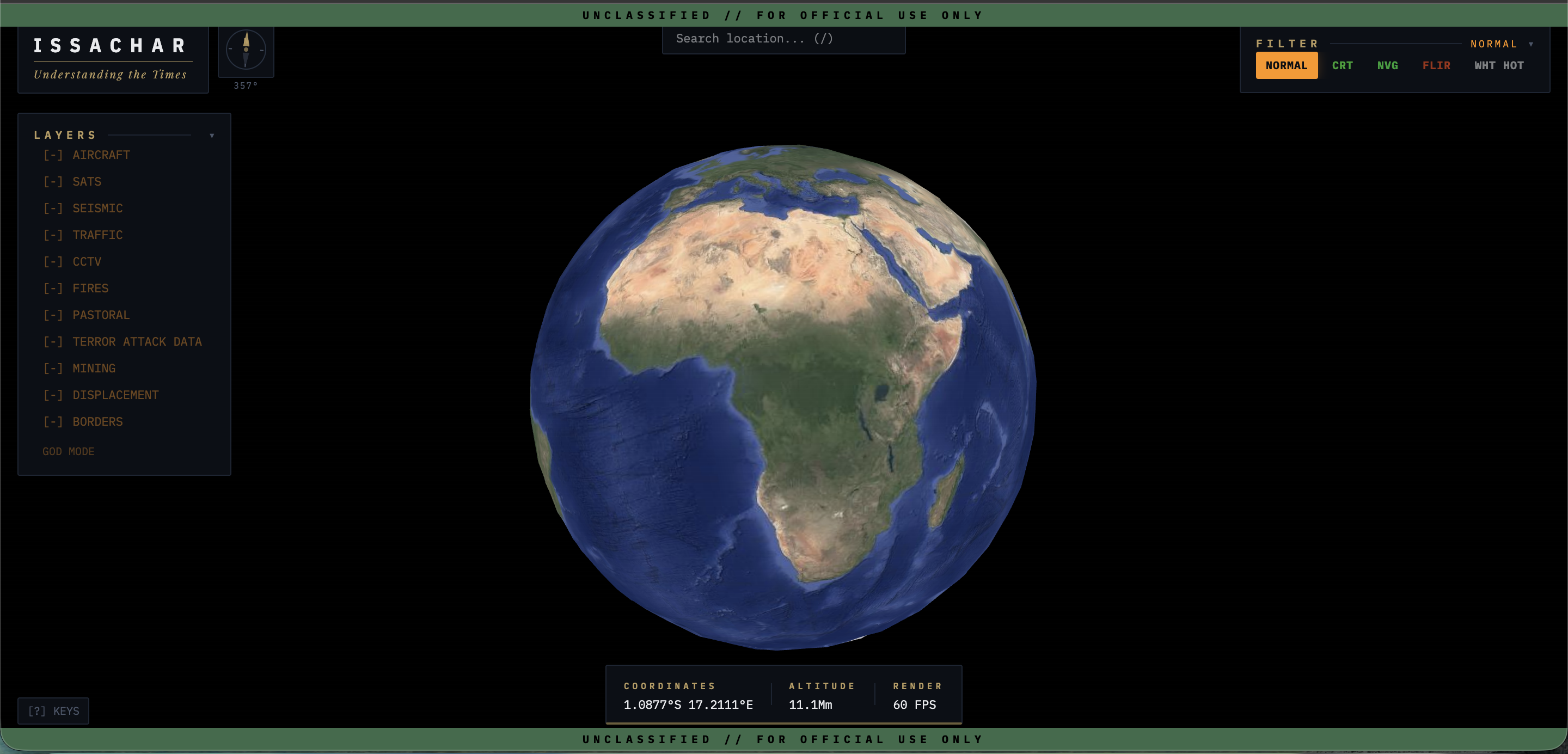This screenshot has height=754, width=1568.
Task: Click the orange NORMAL filter status label
Action: point(1494,45)
